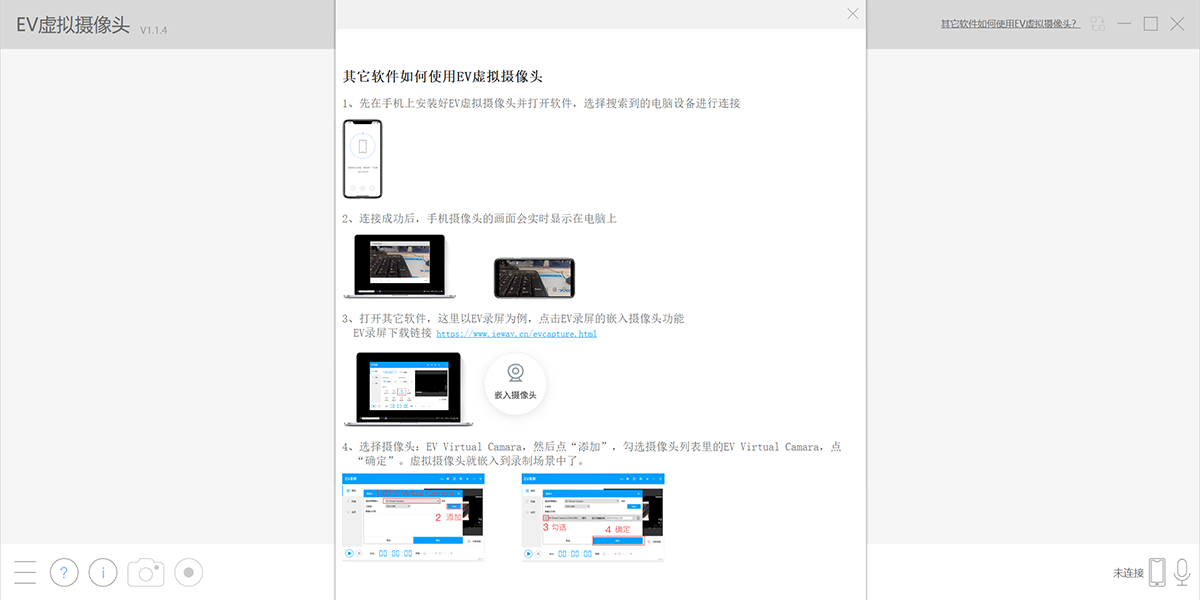Click the swap/switch arrows icon in title bar
The height and width of the screenshot is (600, 1200).
[1098, 24]
